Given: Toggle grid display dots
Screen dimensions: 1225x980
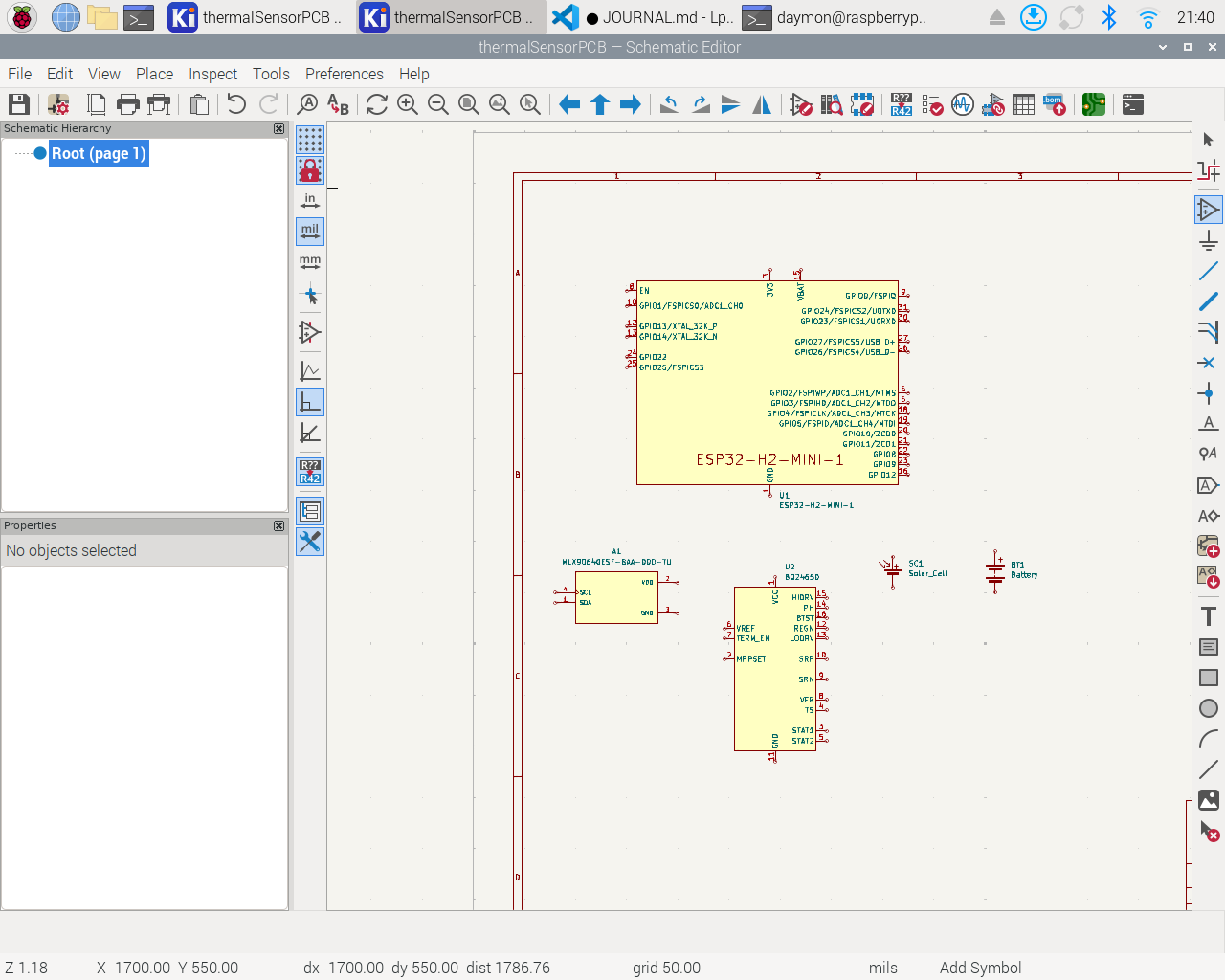Looking at the screenshot, I should [310, 140].
